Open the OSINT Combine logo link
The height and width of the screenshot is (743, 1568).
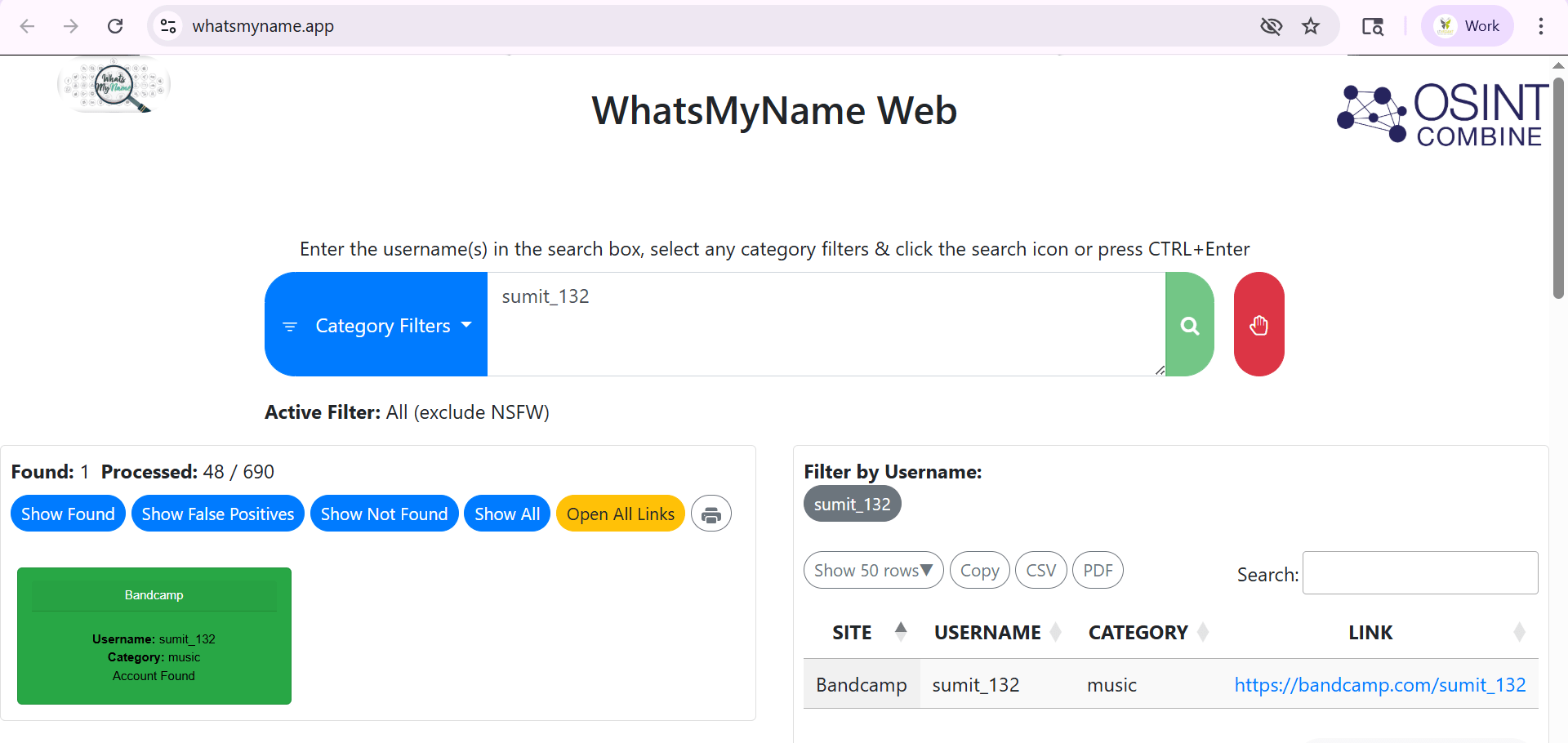point(1442,114)
